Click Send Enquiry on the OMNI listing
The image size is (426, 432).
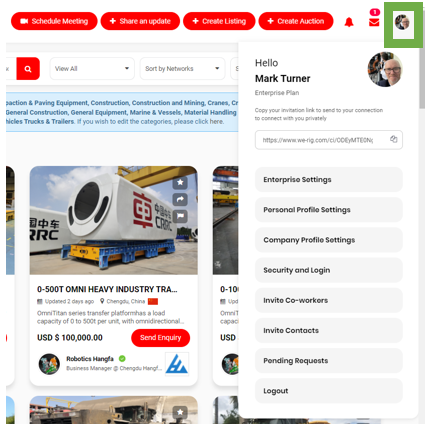pyautogui.click(x=160, y=338)
